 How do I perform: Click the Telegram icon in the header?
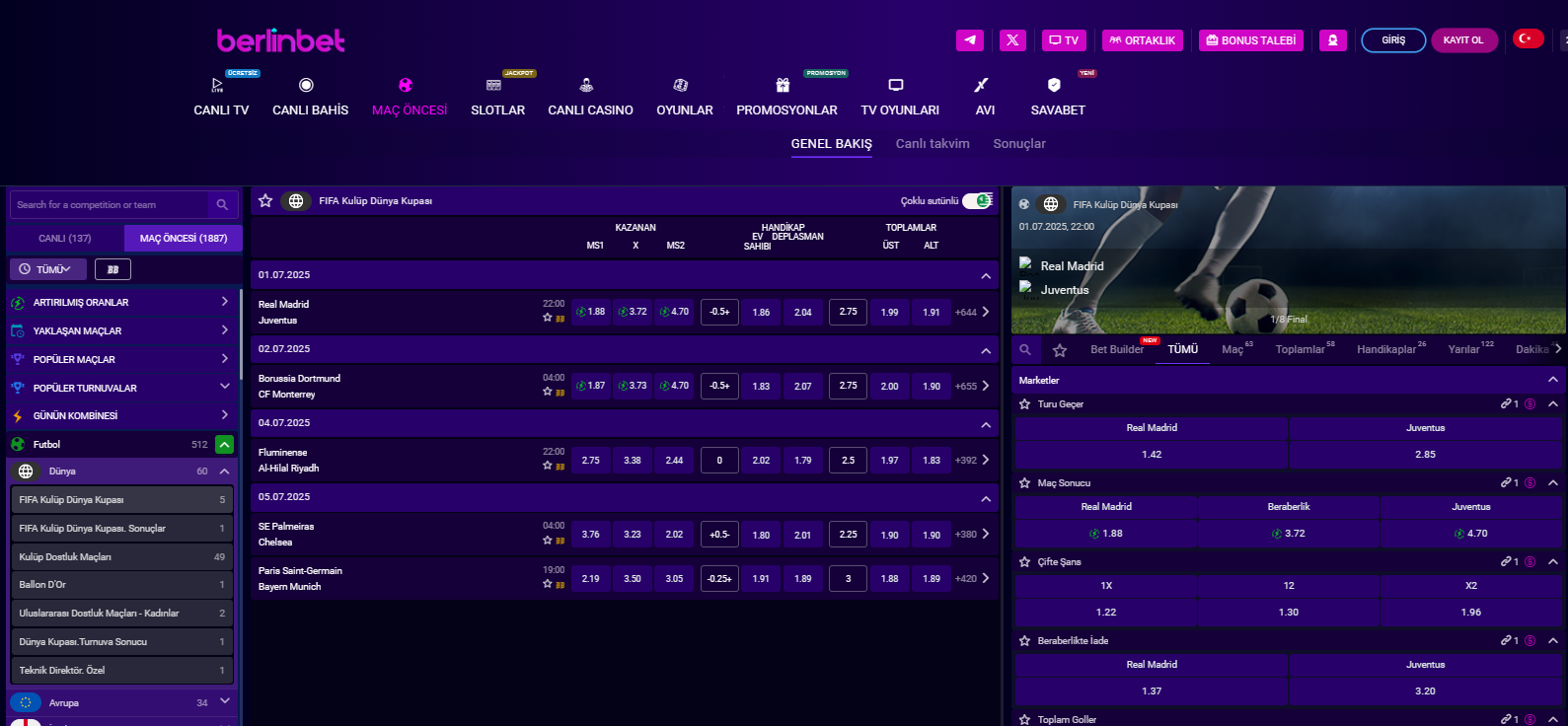pyautogui.click(x=969, y=40)
